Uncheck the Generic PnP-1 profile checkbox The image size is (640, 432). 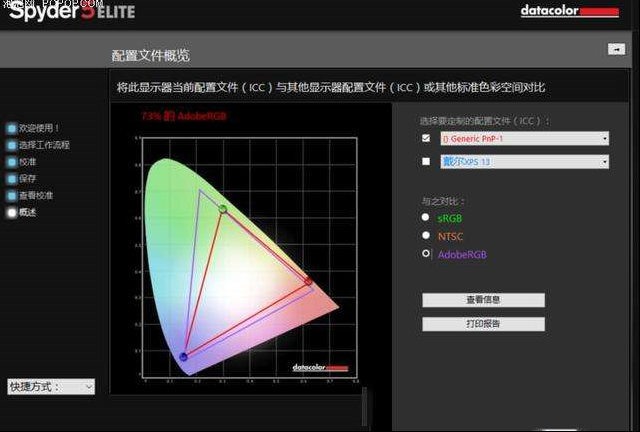[x=426, y=138]
